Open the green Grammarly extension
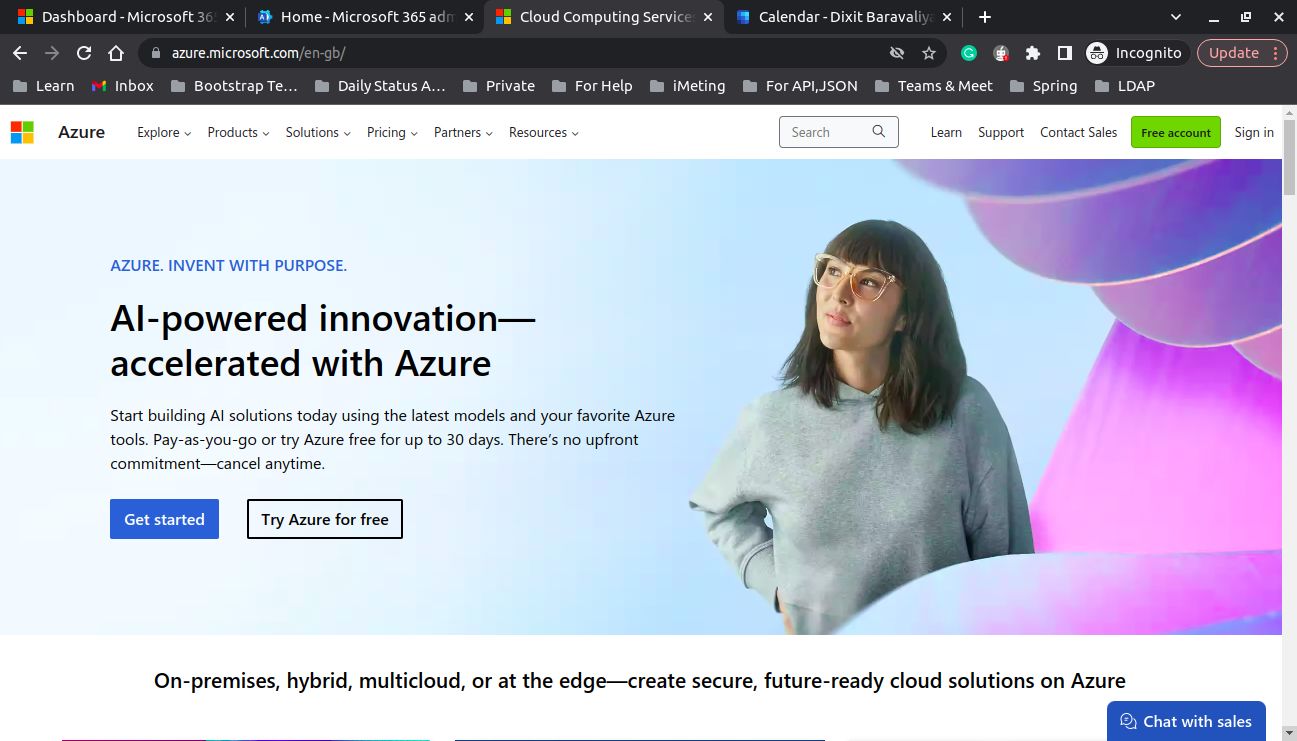The width and height of the screenshot is (1297, 741). [968, 53]
